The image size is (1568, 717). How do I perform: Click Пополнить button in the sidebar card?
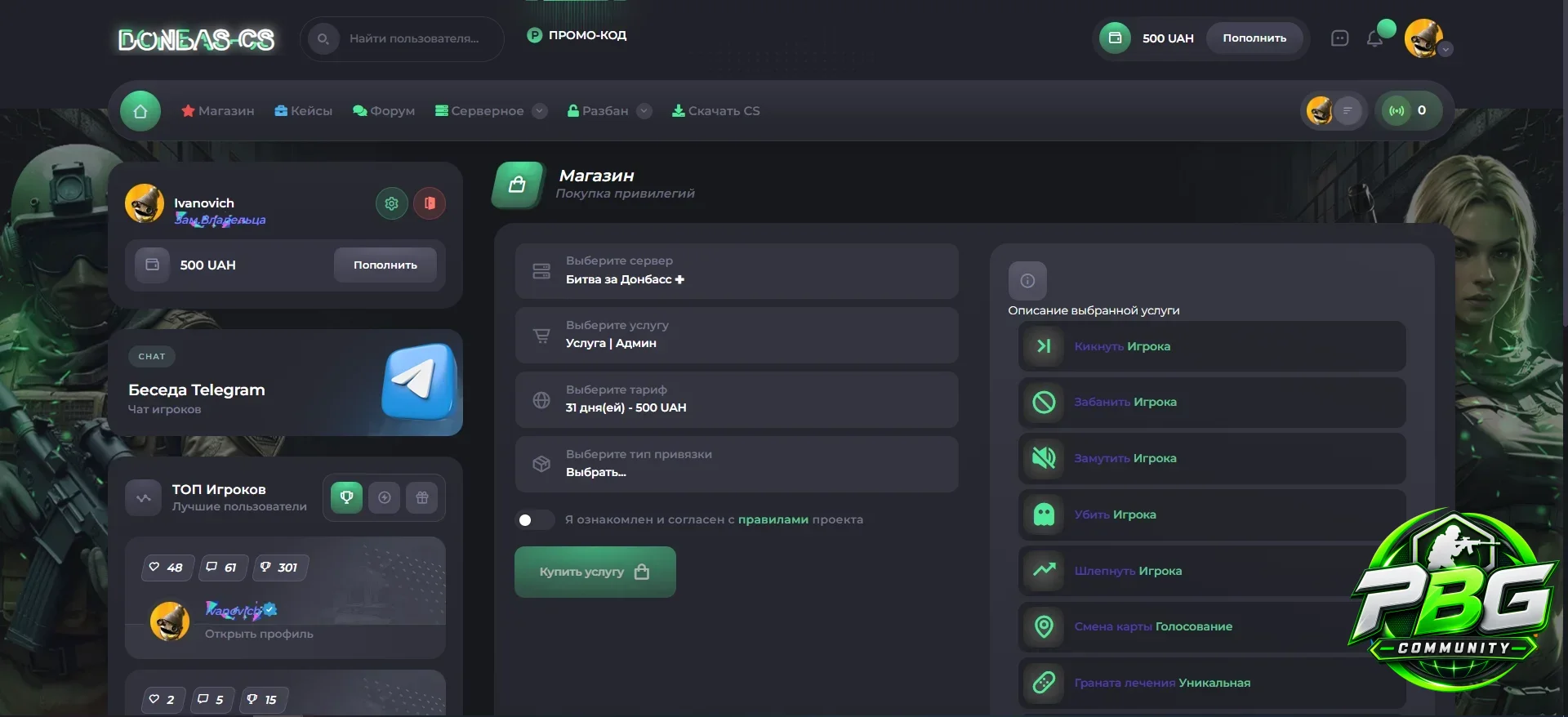385,265
